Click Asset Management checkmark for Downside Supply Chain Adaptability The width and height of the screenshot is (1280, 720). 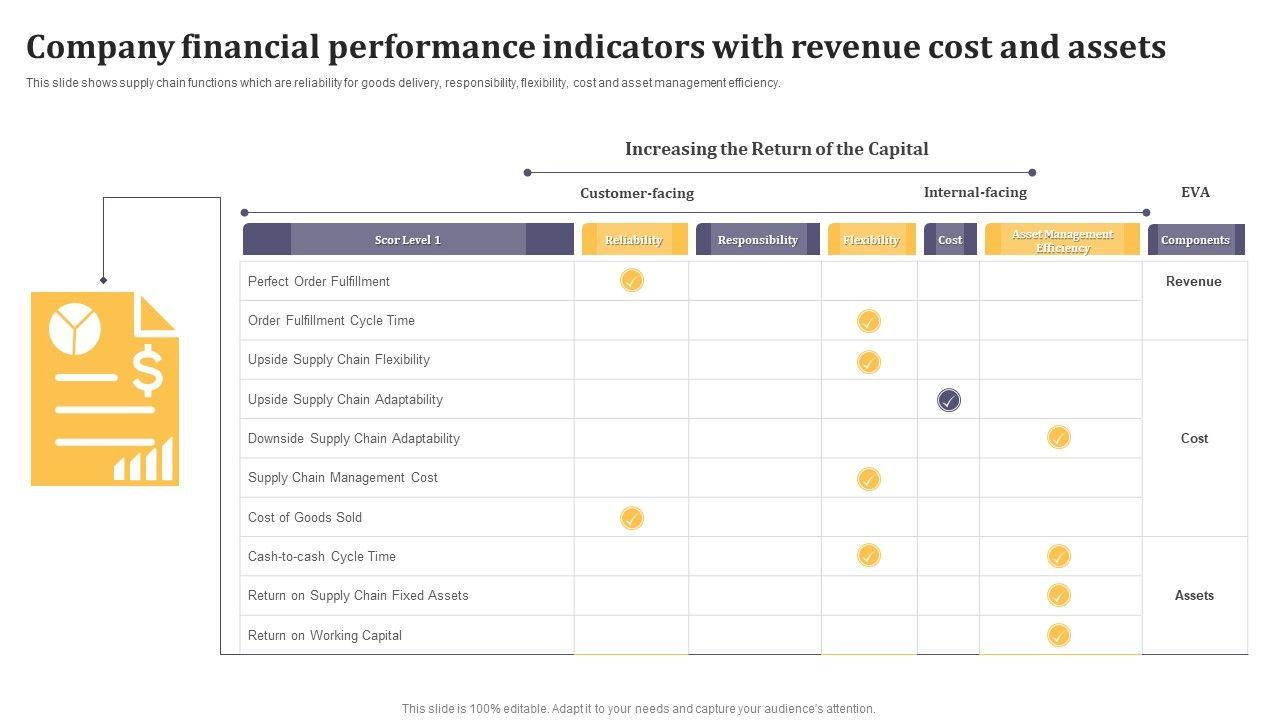pyautogui.click(x=1059, y=437)
